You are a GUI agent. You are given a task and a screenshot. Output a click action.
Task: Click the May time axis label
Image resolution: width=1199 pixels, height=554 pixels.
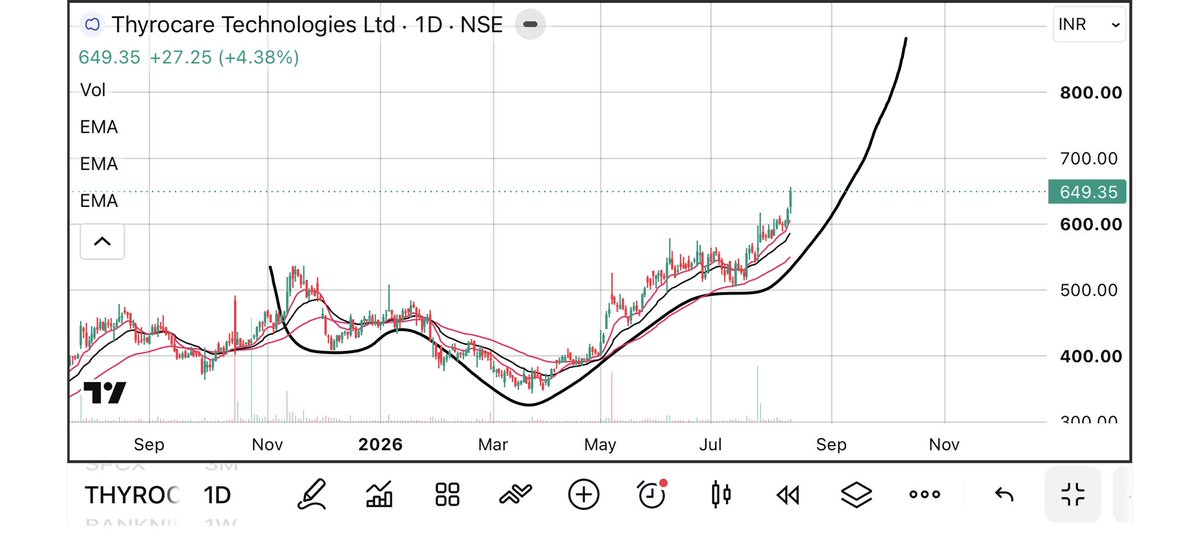pyautogui.click(x=600, y=445)
